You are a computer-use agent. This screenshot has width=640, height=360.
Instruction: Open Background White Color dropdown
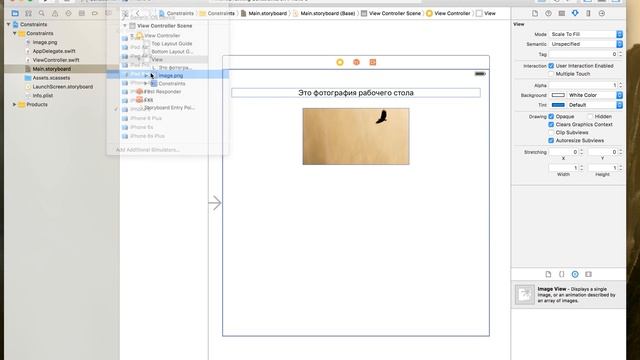point(595,95)
